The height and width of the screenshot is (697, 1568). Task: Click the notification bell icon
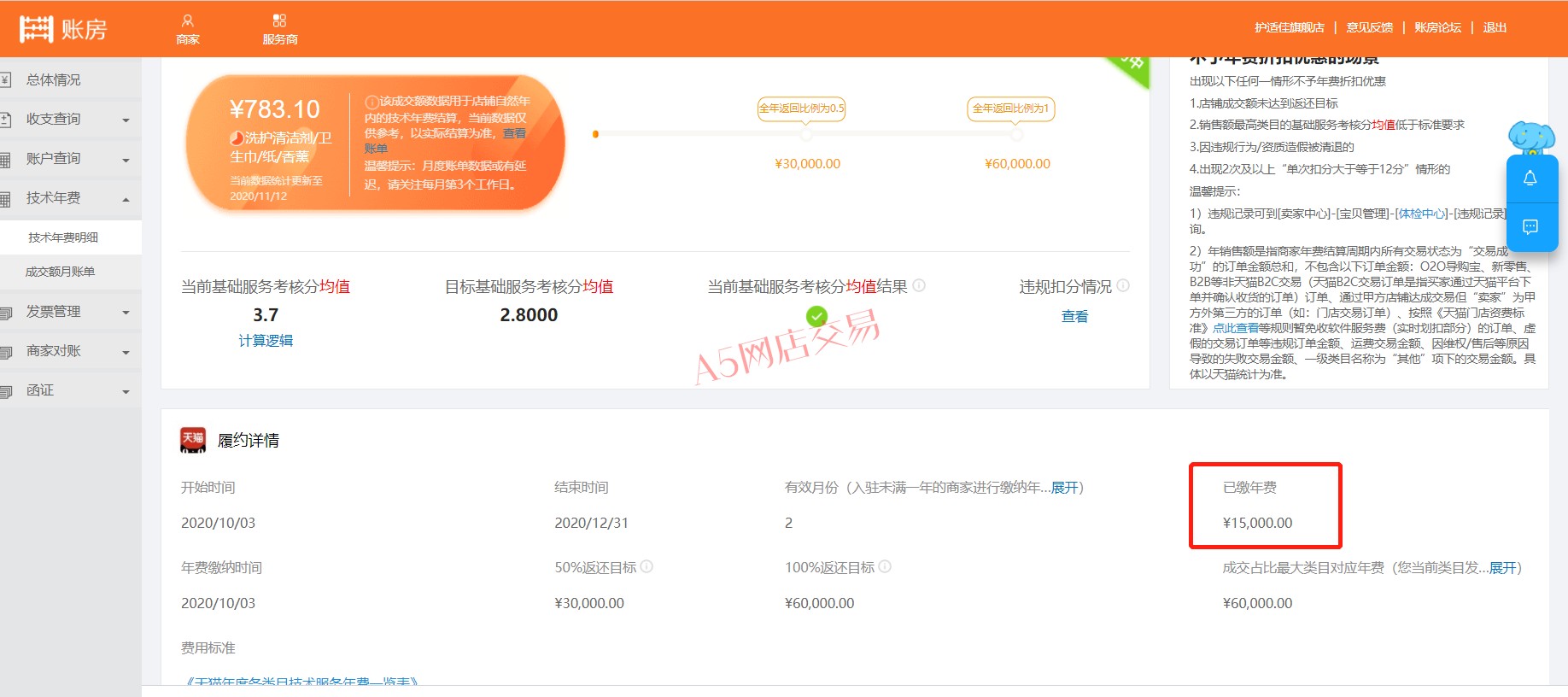pyautogui.click(x=1530, y=178)
